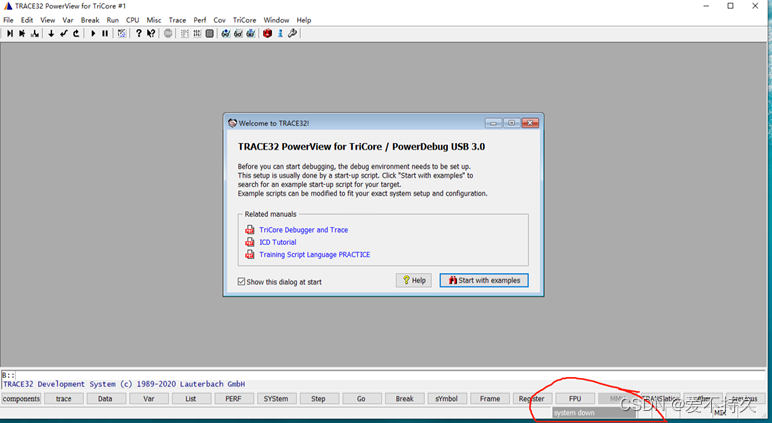Open the View menu
772x423 pixels.
click(48, 20)
